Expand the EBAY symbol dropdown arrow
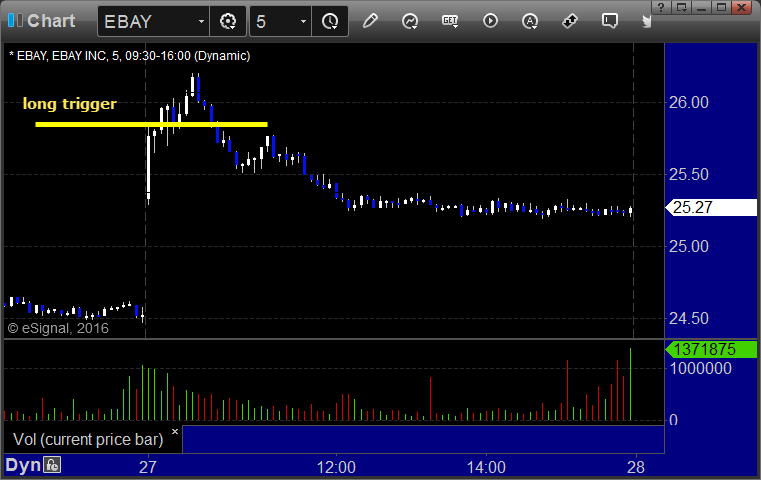The image size is (761, 480). [201, 21]
